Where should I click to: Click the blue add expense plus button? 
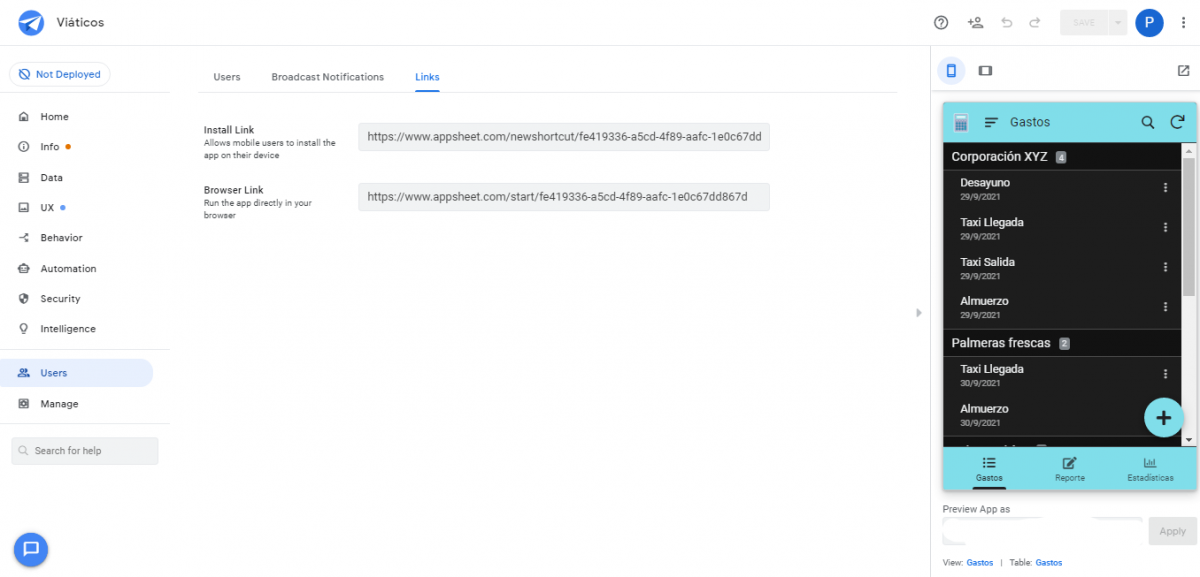coord(1163,417)
